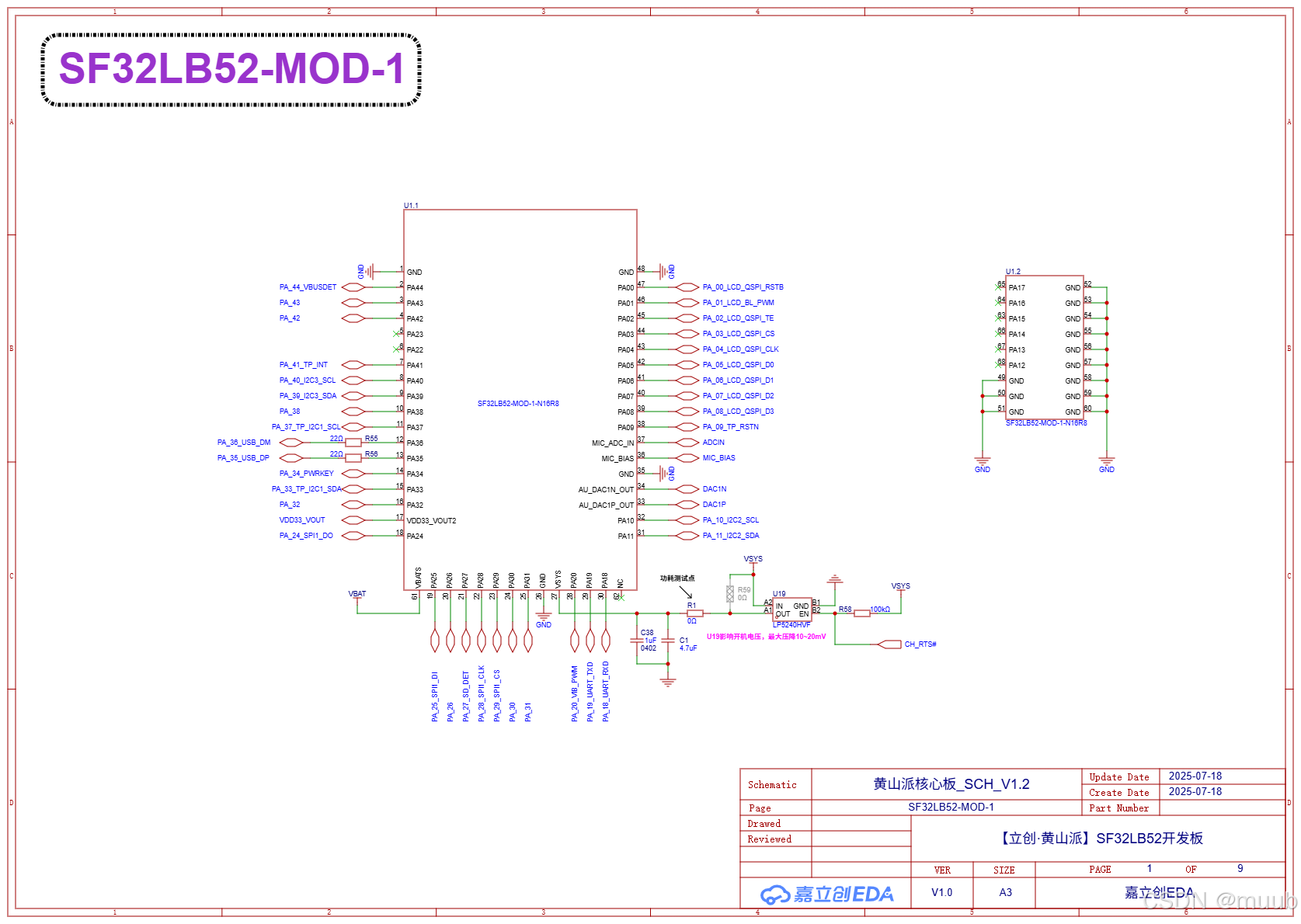This screenshot has width=1301, height=924.
Task: Click the 【立创·黄山派】SF32LB52开发板 project title
Action: click(x=1101, y=839)
